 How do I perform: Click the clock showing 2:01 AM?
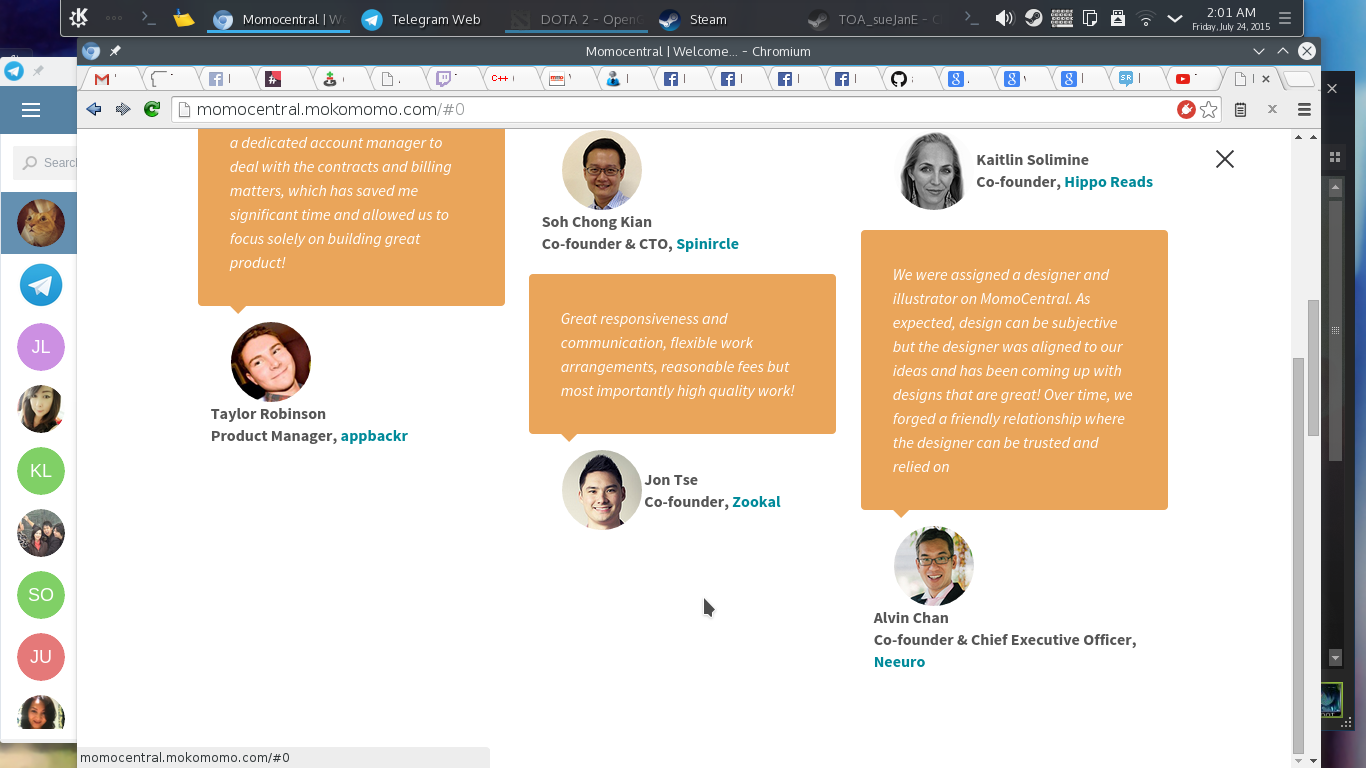[x=1230, y=18]
